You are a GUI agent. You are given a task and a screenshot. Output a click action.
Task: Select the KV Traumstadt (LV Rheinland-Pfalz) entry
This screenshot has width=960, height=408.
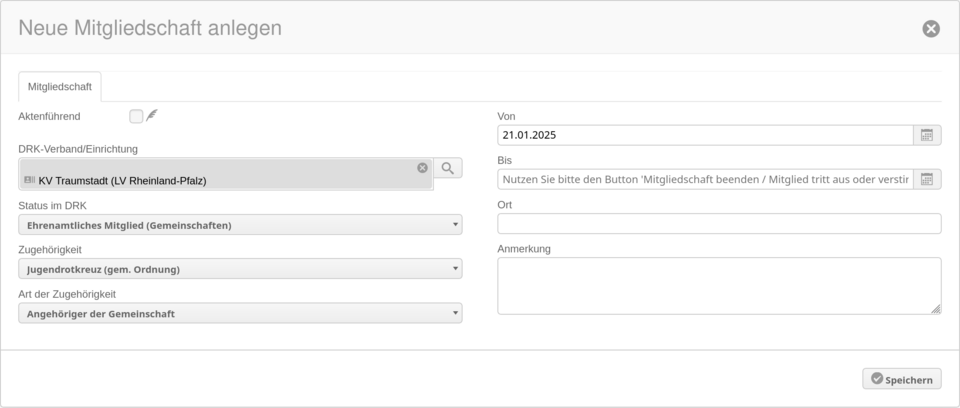pos(122,181)
